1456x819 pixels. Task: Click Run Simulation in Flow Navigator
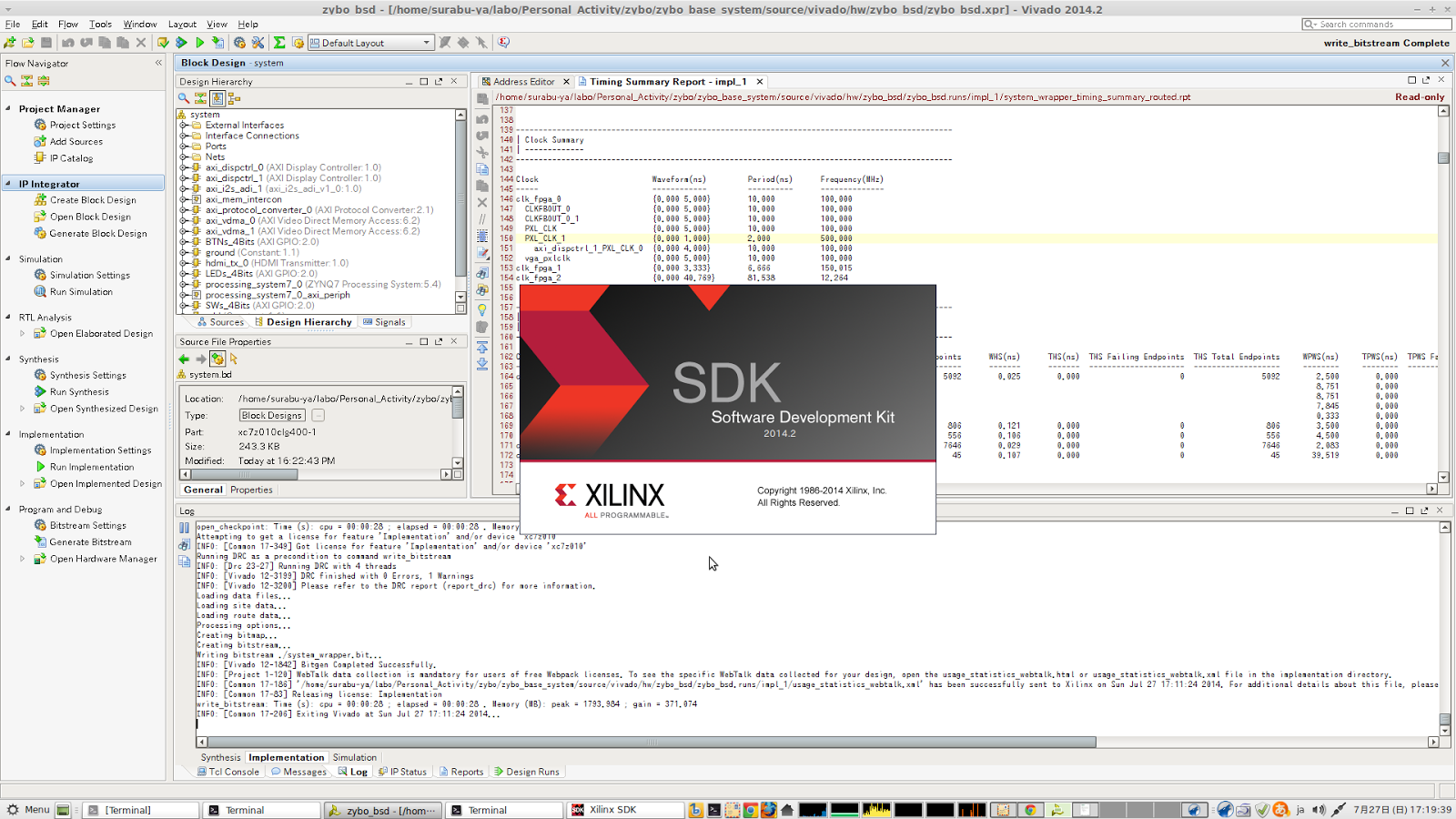[x=81, y=292]
